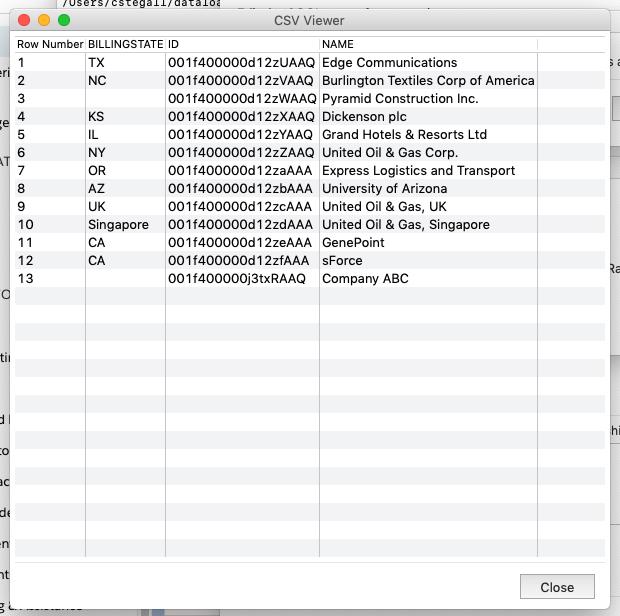Click row number 13 cell

(50, 278)
